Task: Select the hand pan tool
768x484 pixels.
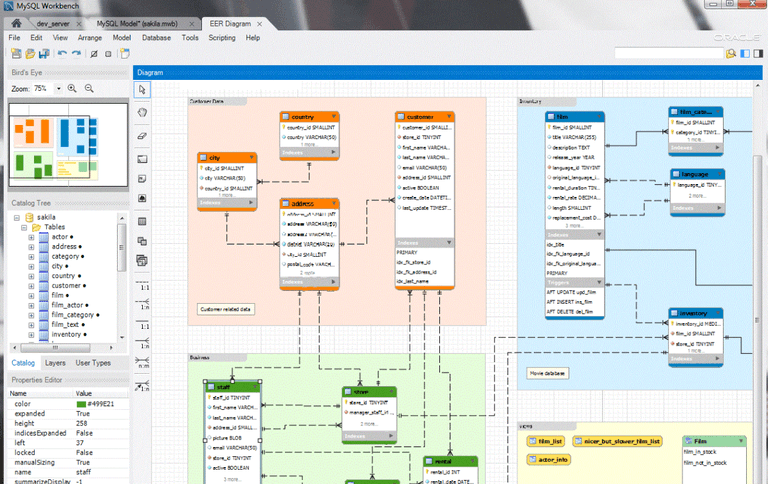Action: 142,113
